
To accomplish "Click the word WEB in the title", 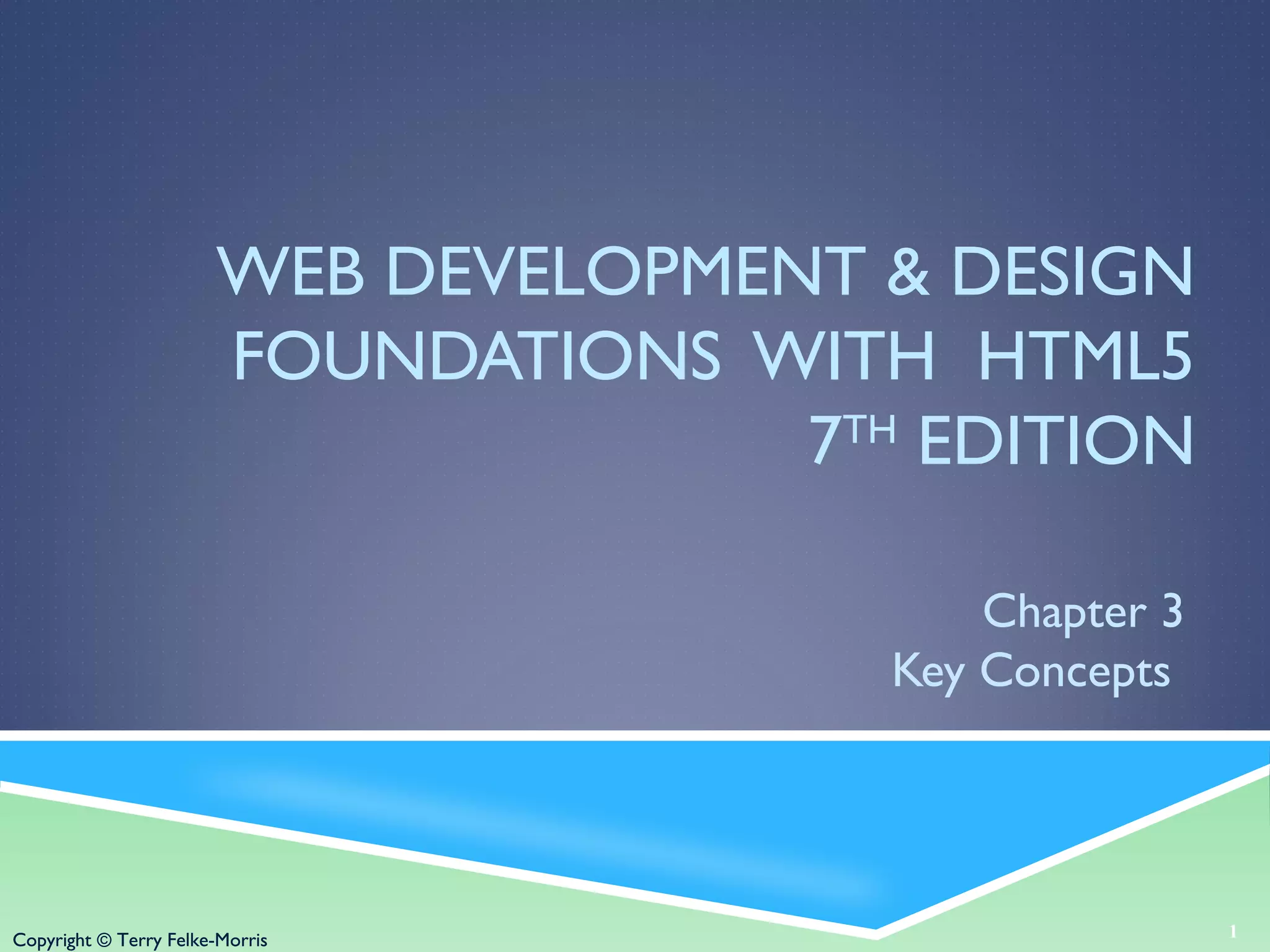I will point(291,272).
